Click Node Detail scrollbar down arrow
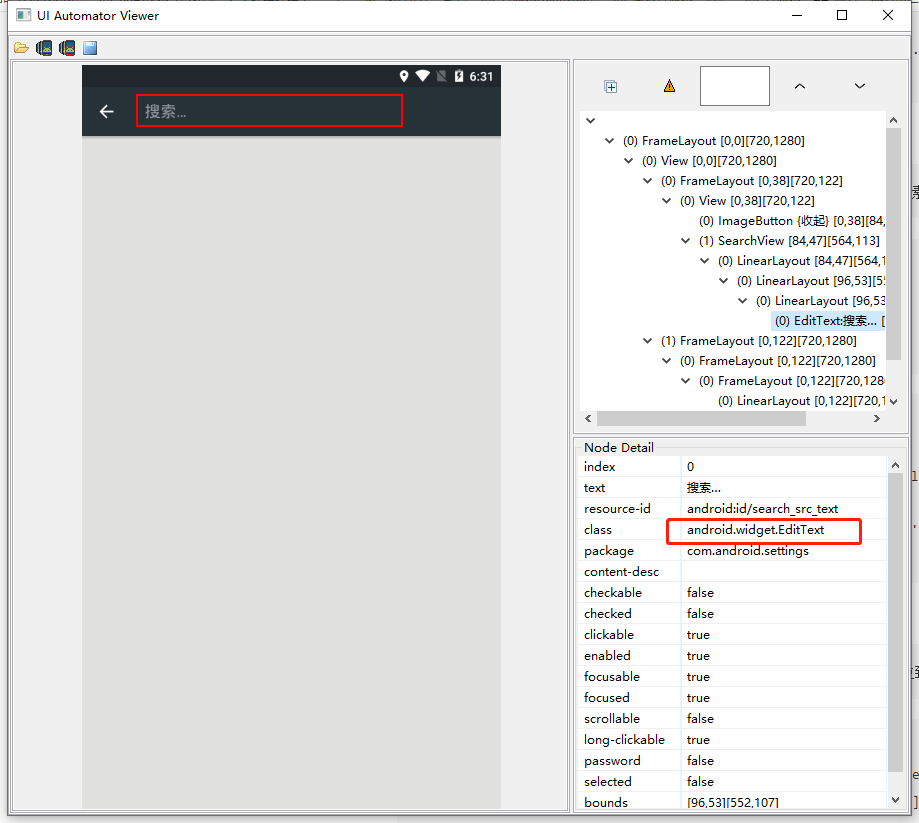 [895, 800]
